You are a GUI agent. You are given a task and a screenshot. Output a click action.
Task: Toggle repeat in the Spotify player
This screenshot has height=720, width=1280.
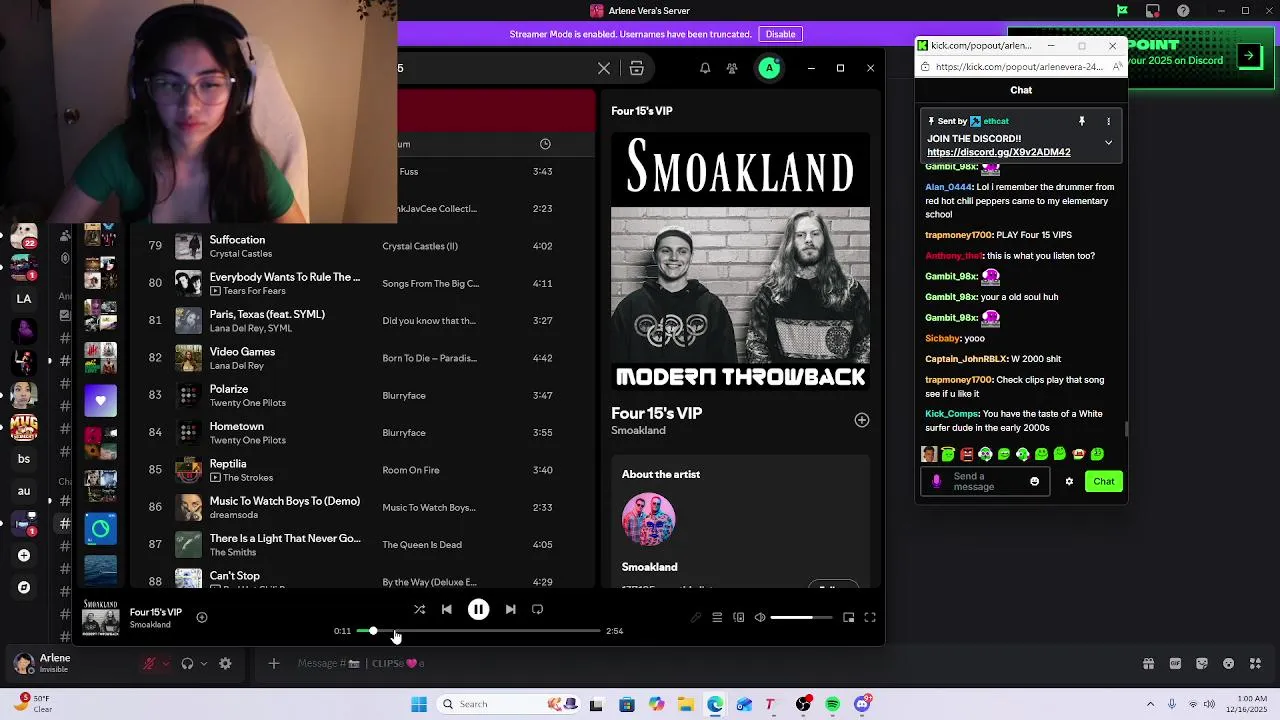coord(537,609)
